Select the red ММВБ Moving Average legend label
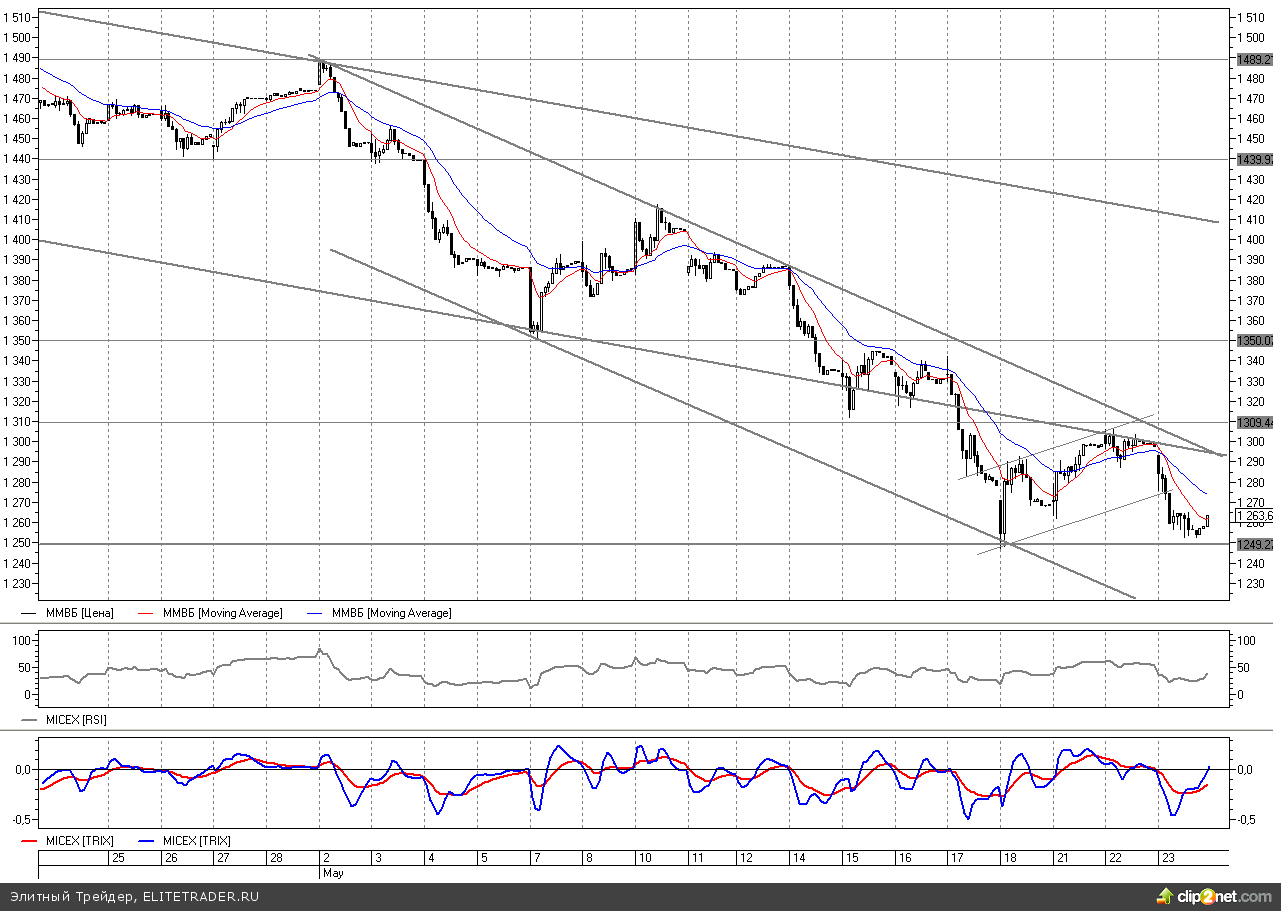 pos(222,613)
